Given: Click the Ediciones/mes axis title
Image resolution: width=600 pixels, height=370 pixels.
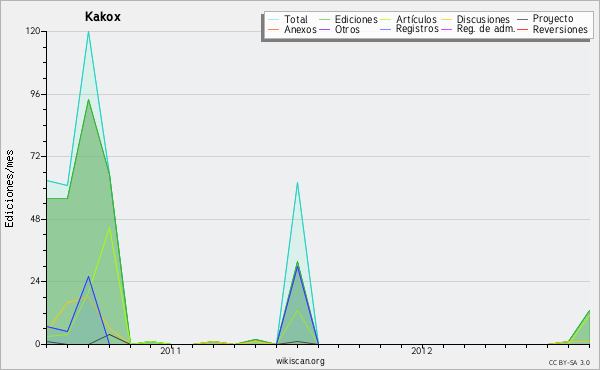Looking at the screenshot, I should click(9, 189).
